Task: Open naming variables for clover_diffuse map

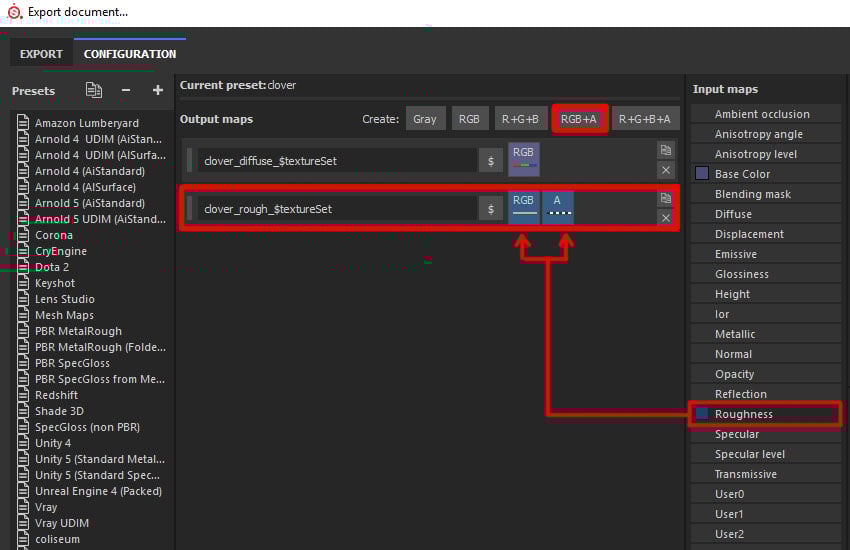Action: click(491, 161)
